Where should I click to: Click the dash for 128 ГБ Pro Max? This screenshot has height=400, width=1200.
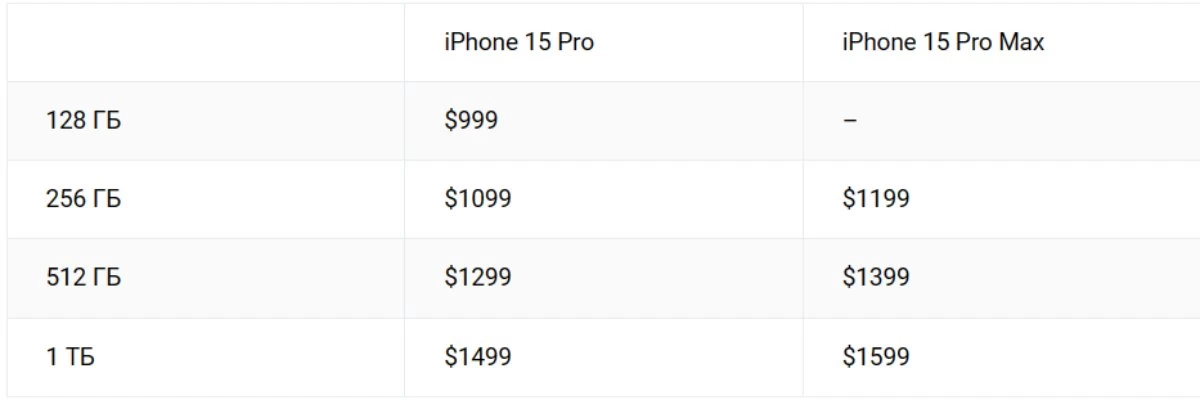(x=849, y=121)
